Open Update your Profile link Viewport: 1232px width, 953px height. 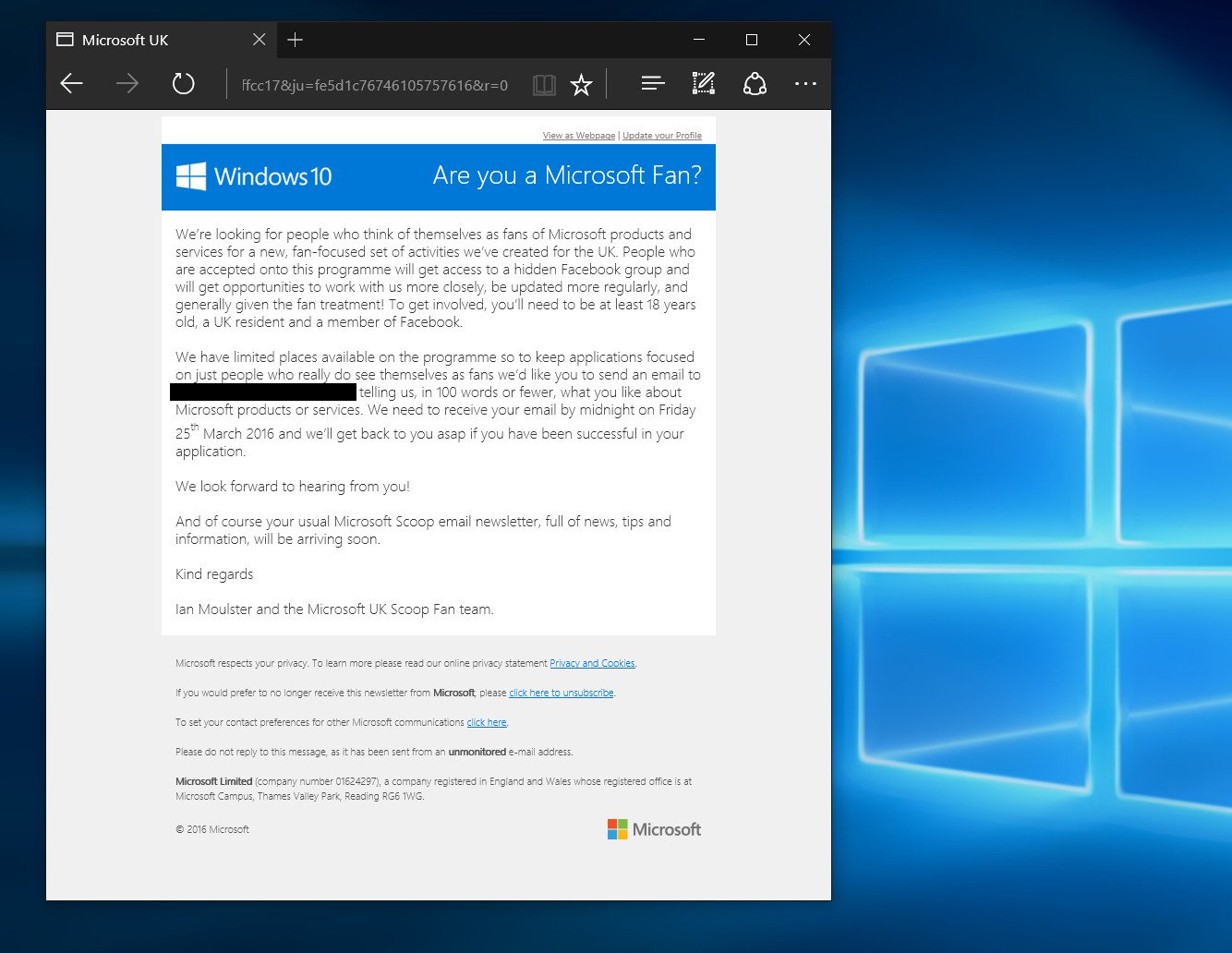click(662, 136)
